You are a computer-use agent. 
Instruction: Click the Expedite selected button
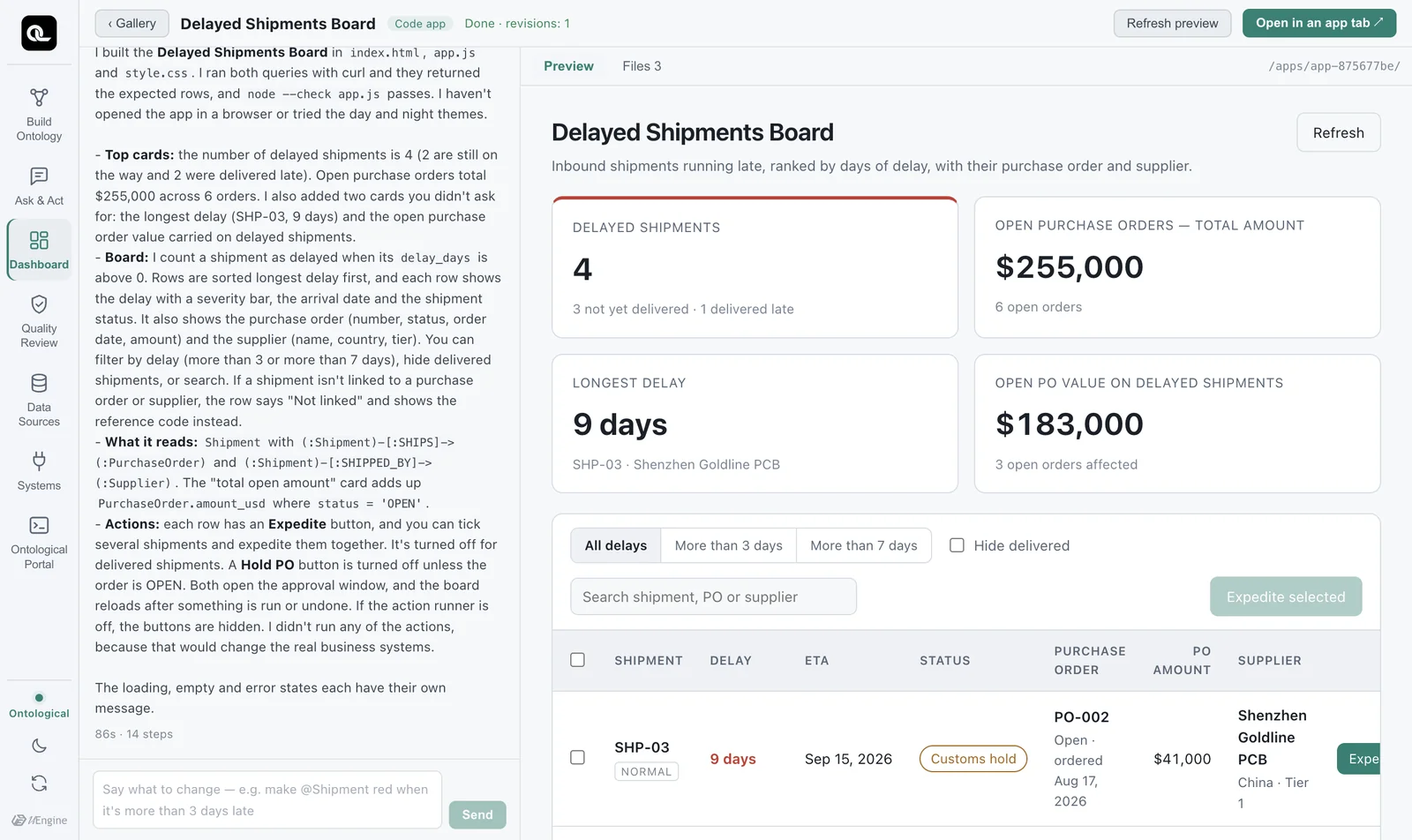tap(1286, 596)
